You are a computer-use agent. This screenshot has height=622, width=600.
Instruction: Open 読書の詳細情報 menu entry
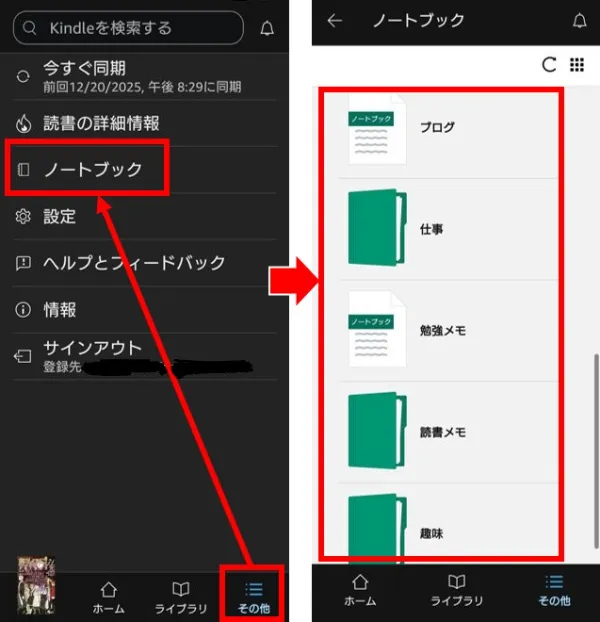click(x=100, y=123)
